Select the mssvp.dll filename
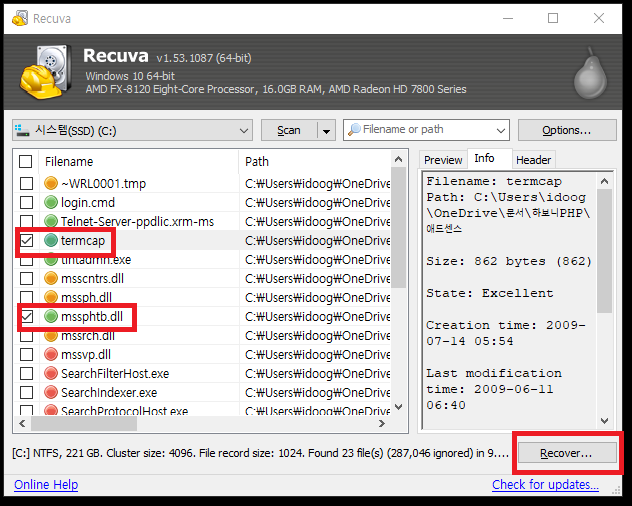This screenshot has height=506, width=632. point(86,355)
